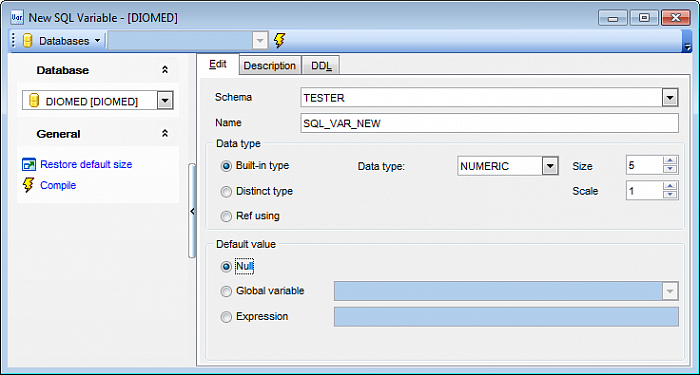Click the Restore default size link
The image size is (700, 375).
point(86,165)
